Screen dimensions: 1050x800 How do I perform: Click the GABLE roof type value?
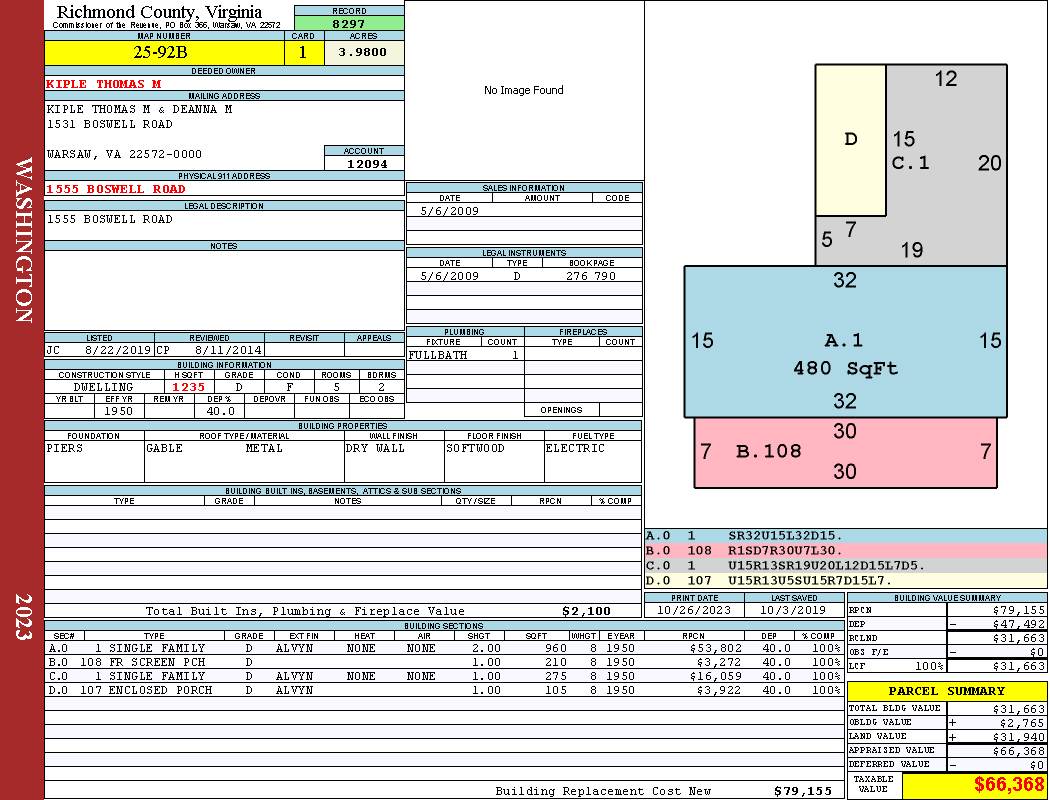(165, 449)
